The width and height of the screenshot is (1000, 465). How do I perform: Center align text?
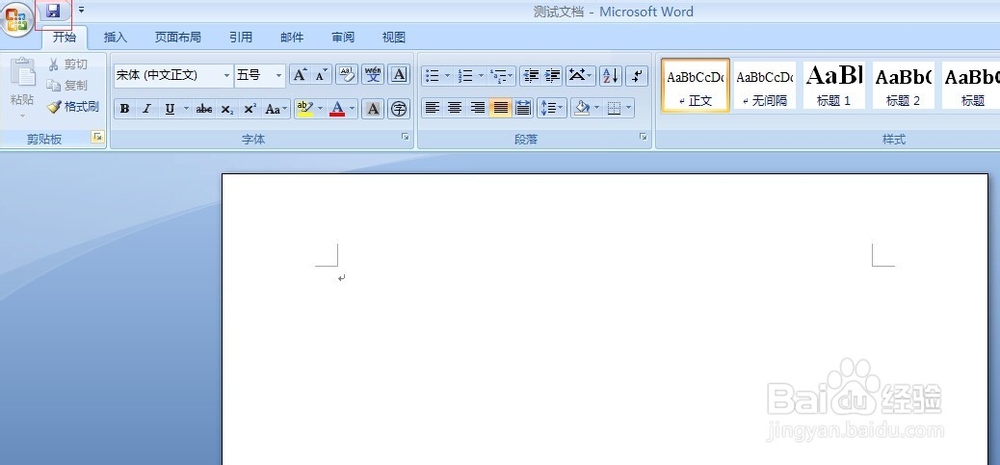click(455, 108)
